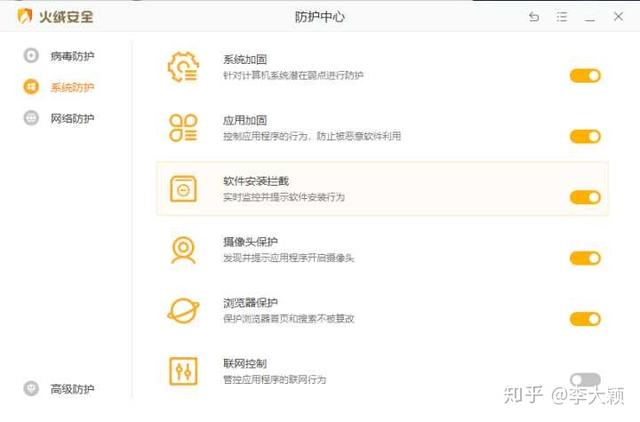Minimize the 防护中心 window
This screenshot has width=640, height=422.
point(590,19)
